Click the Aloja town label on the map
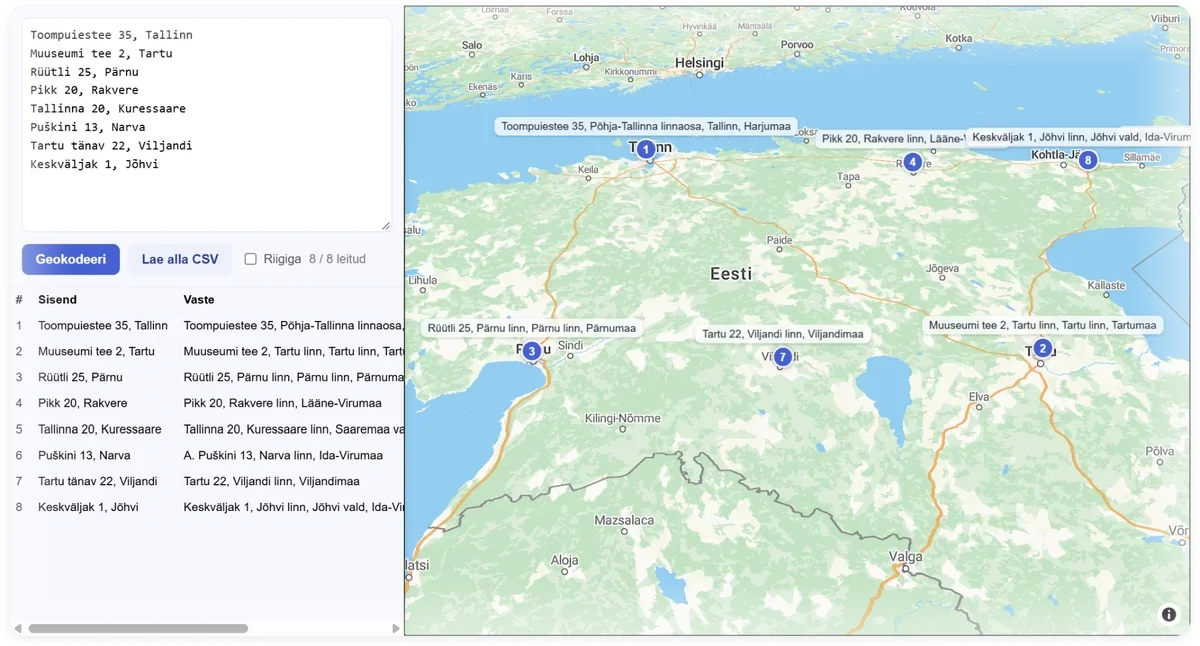 click(565, 561)
